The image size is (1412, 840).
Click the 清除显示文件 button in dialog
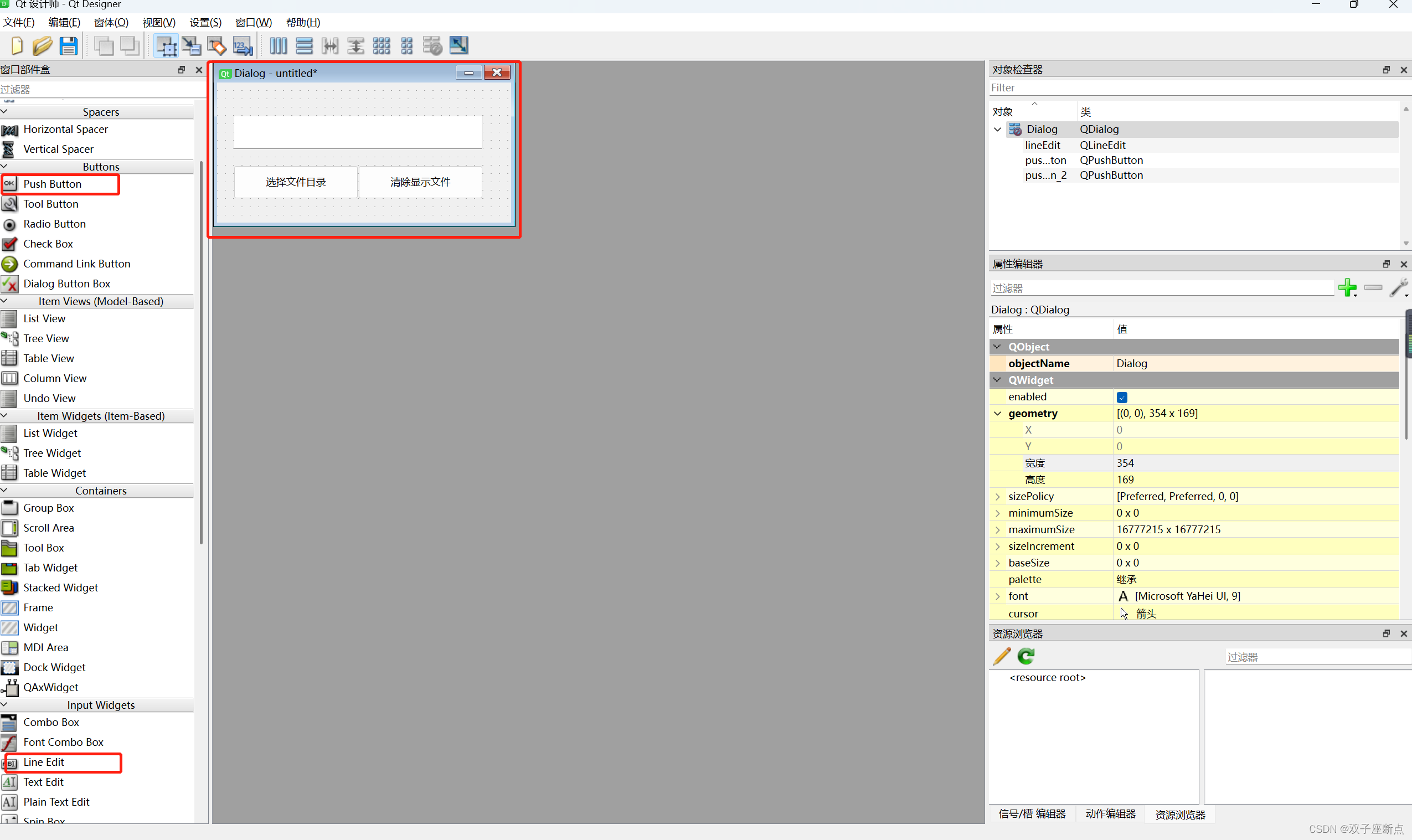pyautogui.click(x=420, y=182)
